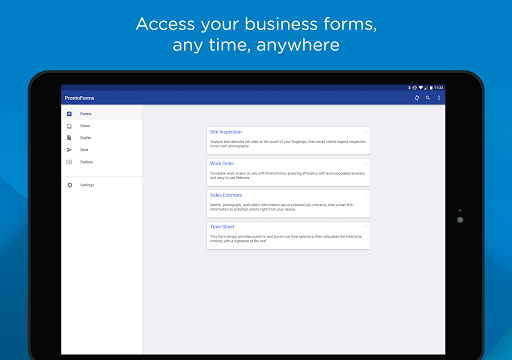512x360 pixels.
Task: Expand options menu on Work Order card
Action: click(x=366, y=163)
